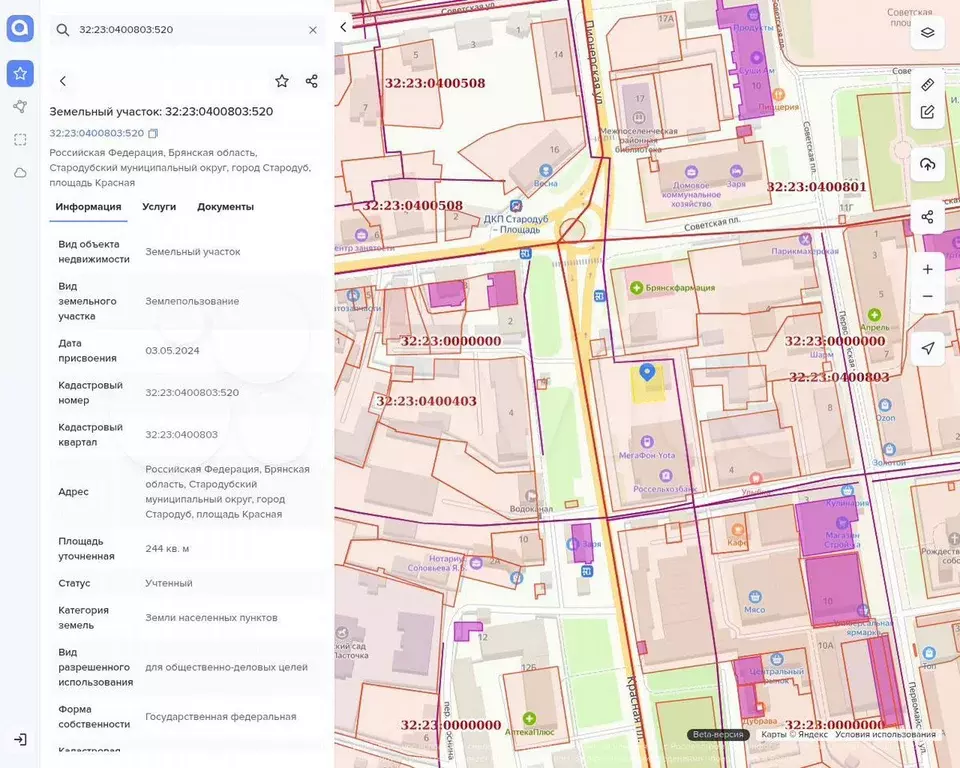
Task: Click the cadastral quarter value 32:23:0400803
Action: click(x=181, y=435)
